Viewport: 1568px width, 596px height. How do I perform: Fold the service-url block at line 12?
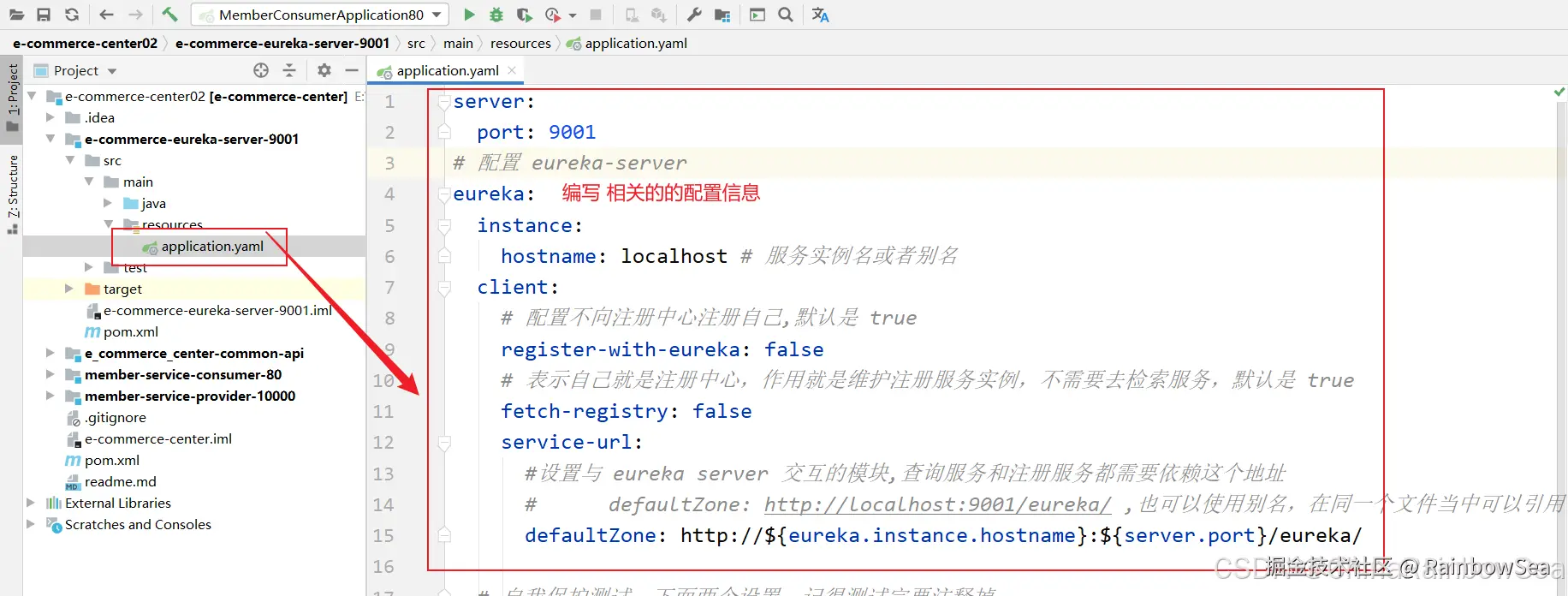[444, 443]
